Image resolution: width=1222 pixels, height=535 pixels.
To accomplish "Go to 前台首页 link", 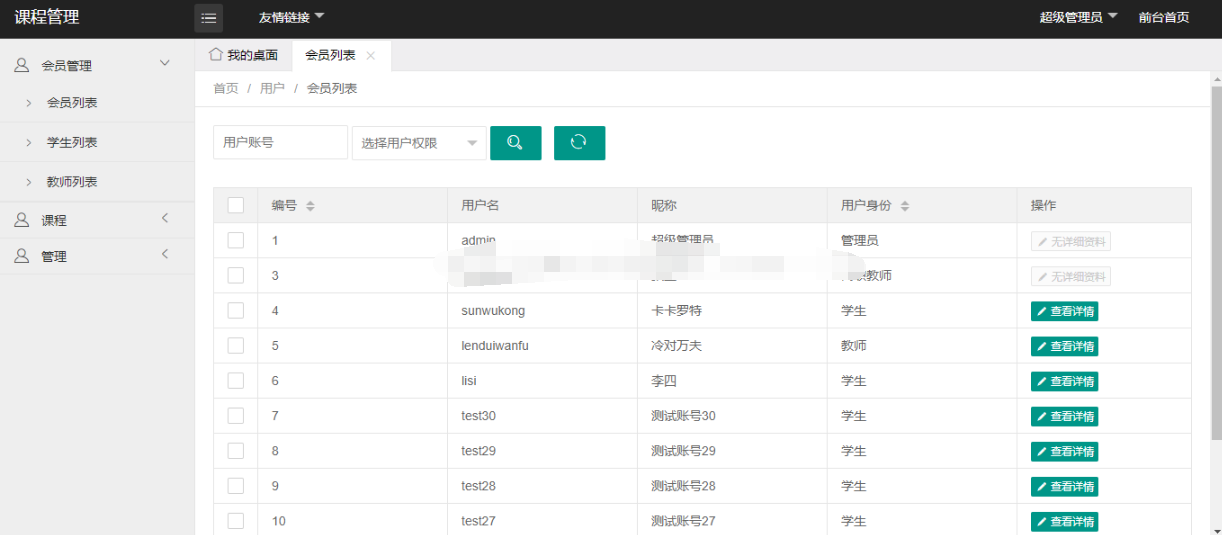I will [x=1164, y=17].
